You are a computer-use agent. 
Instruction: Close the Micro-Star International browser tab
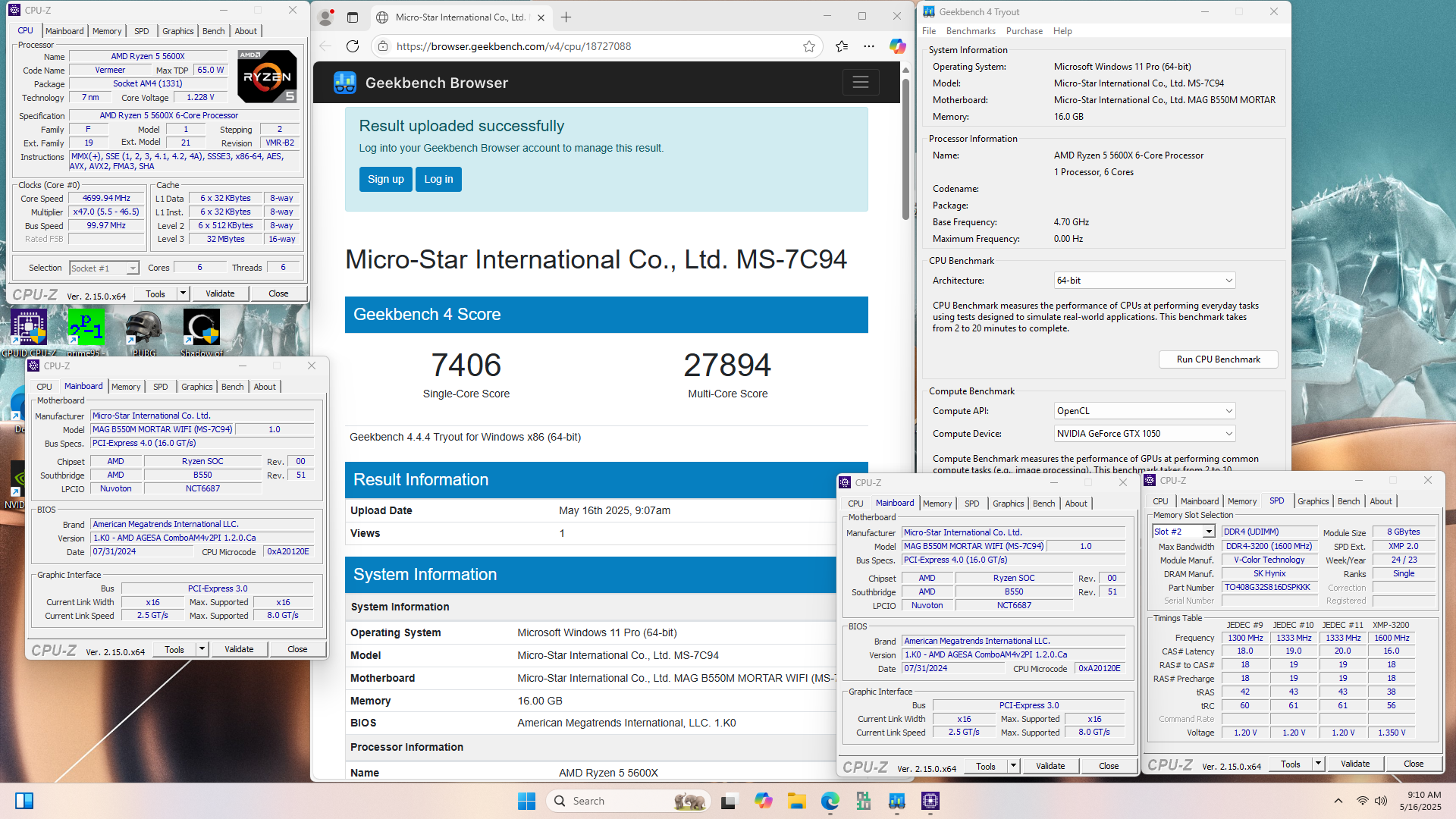coord(541,17)
